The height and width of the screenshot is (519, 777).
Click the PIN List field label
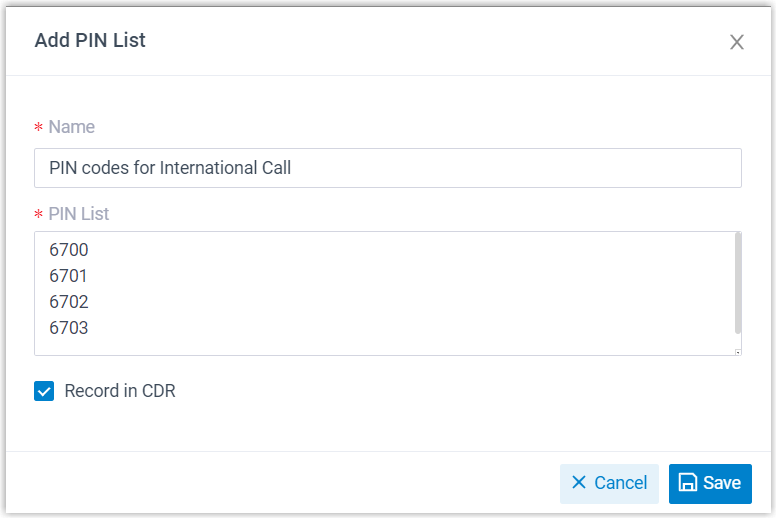pyautogui.click(x=79, y=214)
